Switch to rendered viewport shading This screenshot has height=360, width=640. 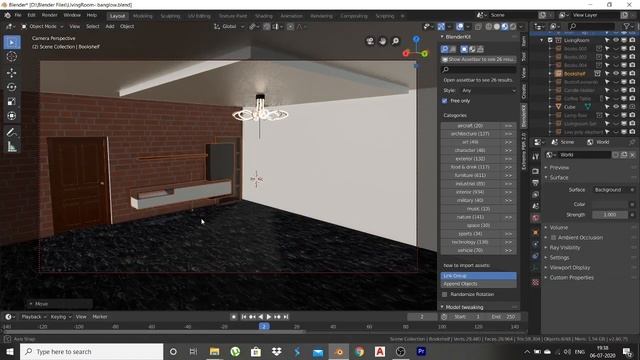tap(513, 27)
